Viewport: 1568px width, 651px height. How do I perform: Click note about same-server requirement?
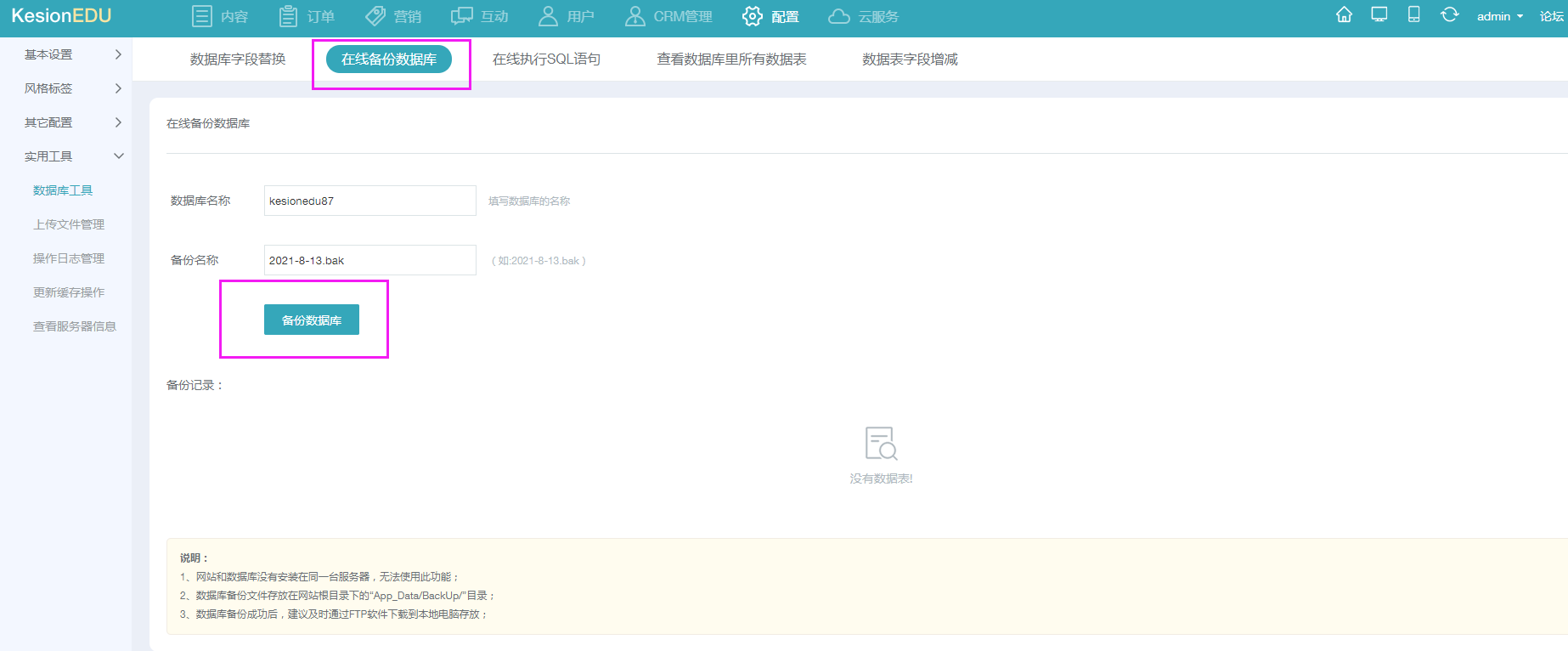[x=320, y=577]
